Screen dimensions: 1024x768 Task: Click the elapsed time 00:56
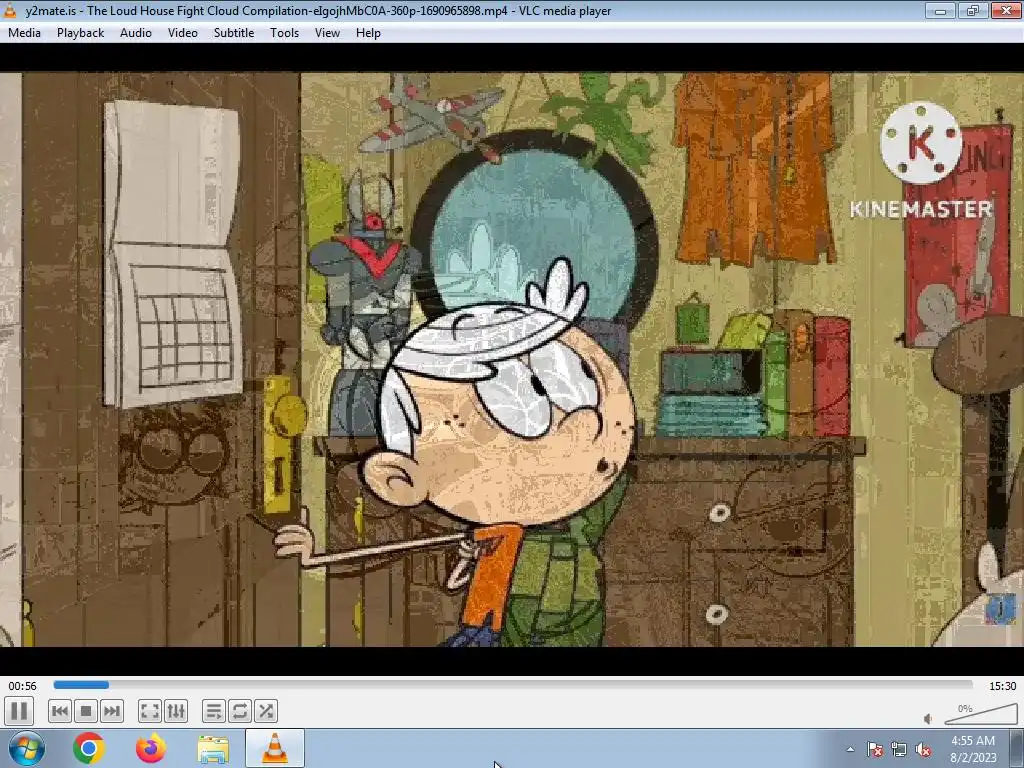(22, 686)
